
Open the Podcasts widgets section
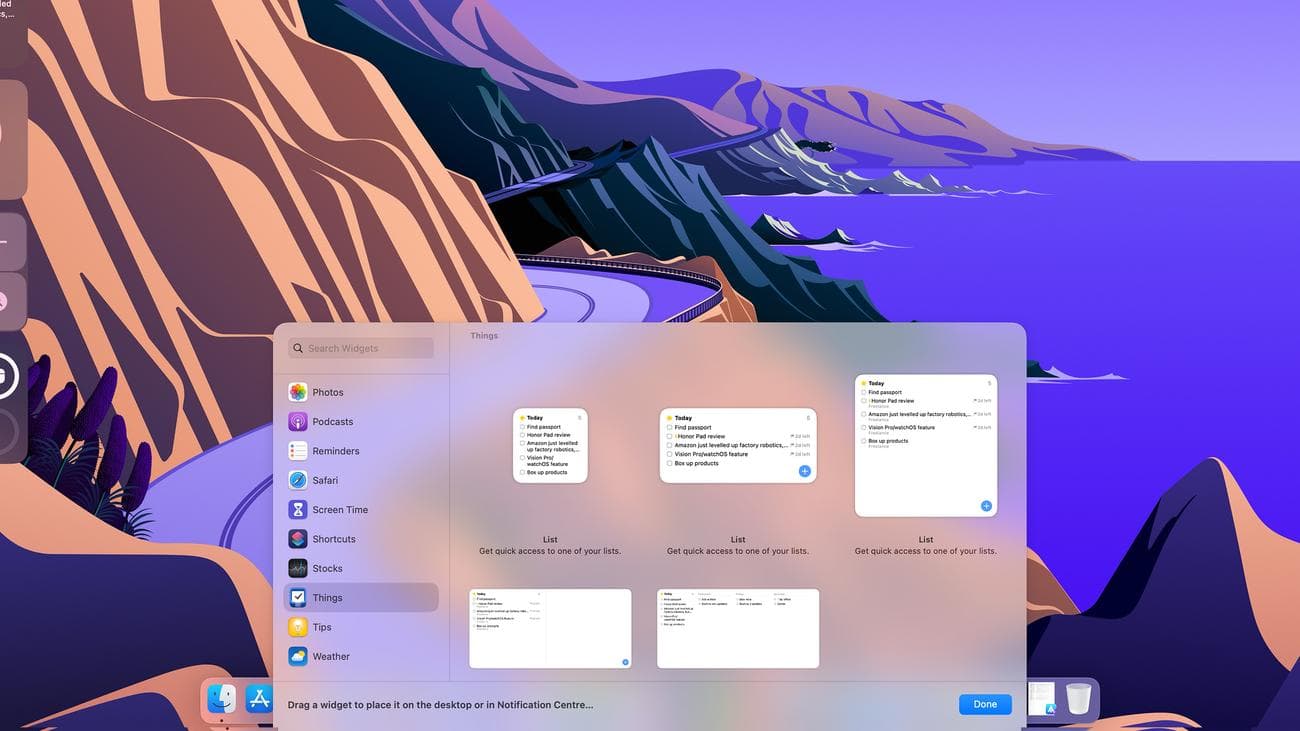coord(333,421)
